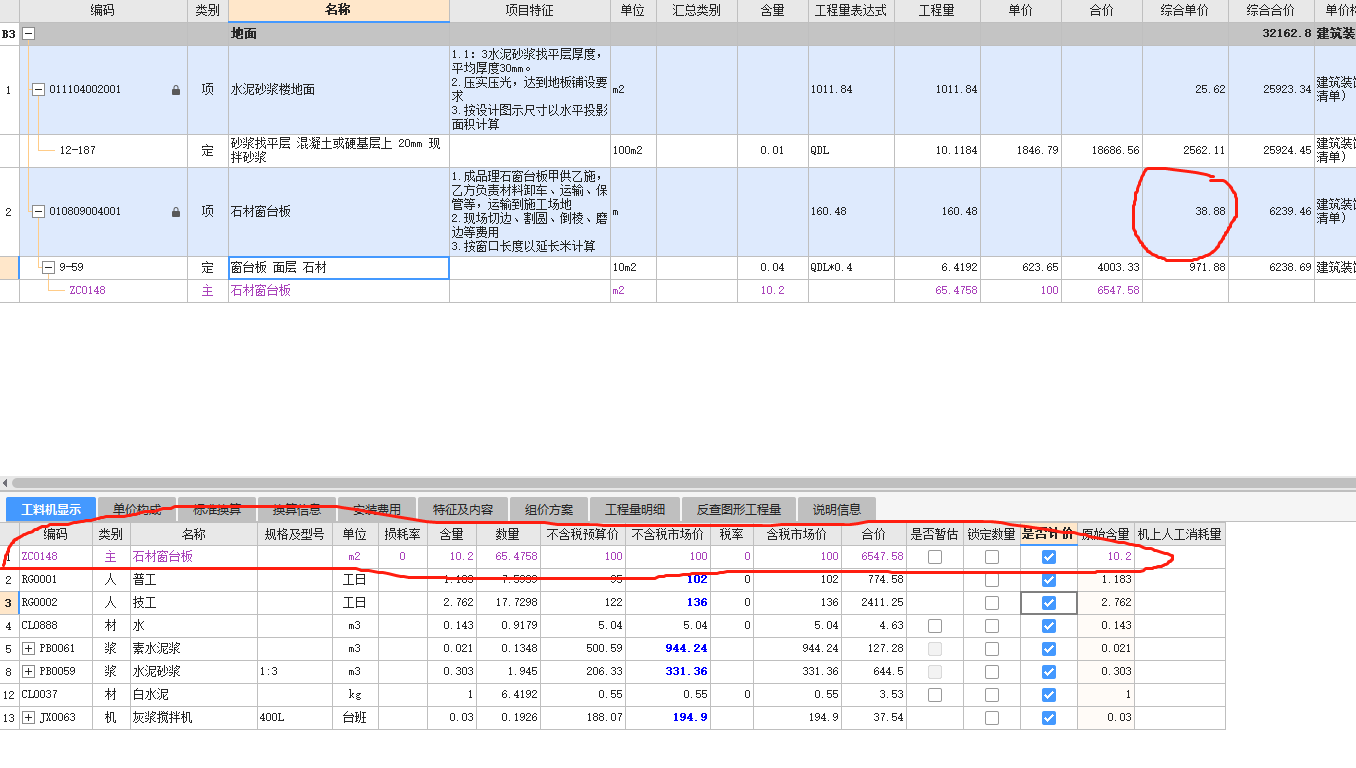This screenshot has width=1356, height=768.
Task: Open the 特征及内容 tab
Action: 463,510
